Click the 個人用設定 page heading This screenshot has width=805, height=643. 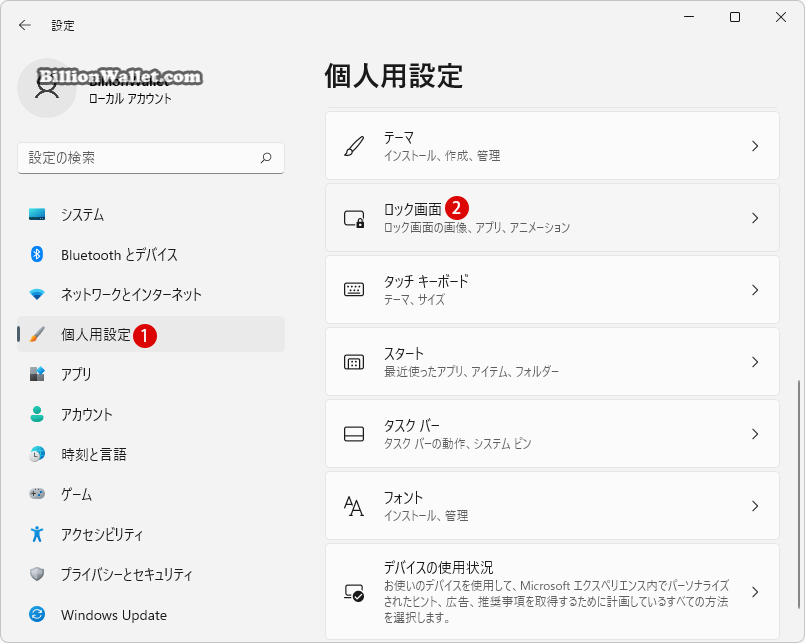(394, 76)
